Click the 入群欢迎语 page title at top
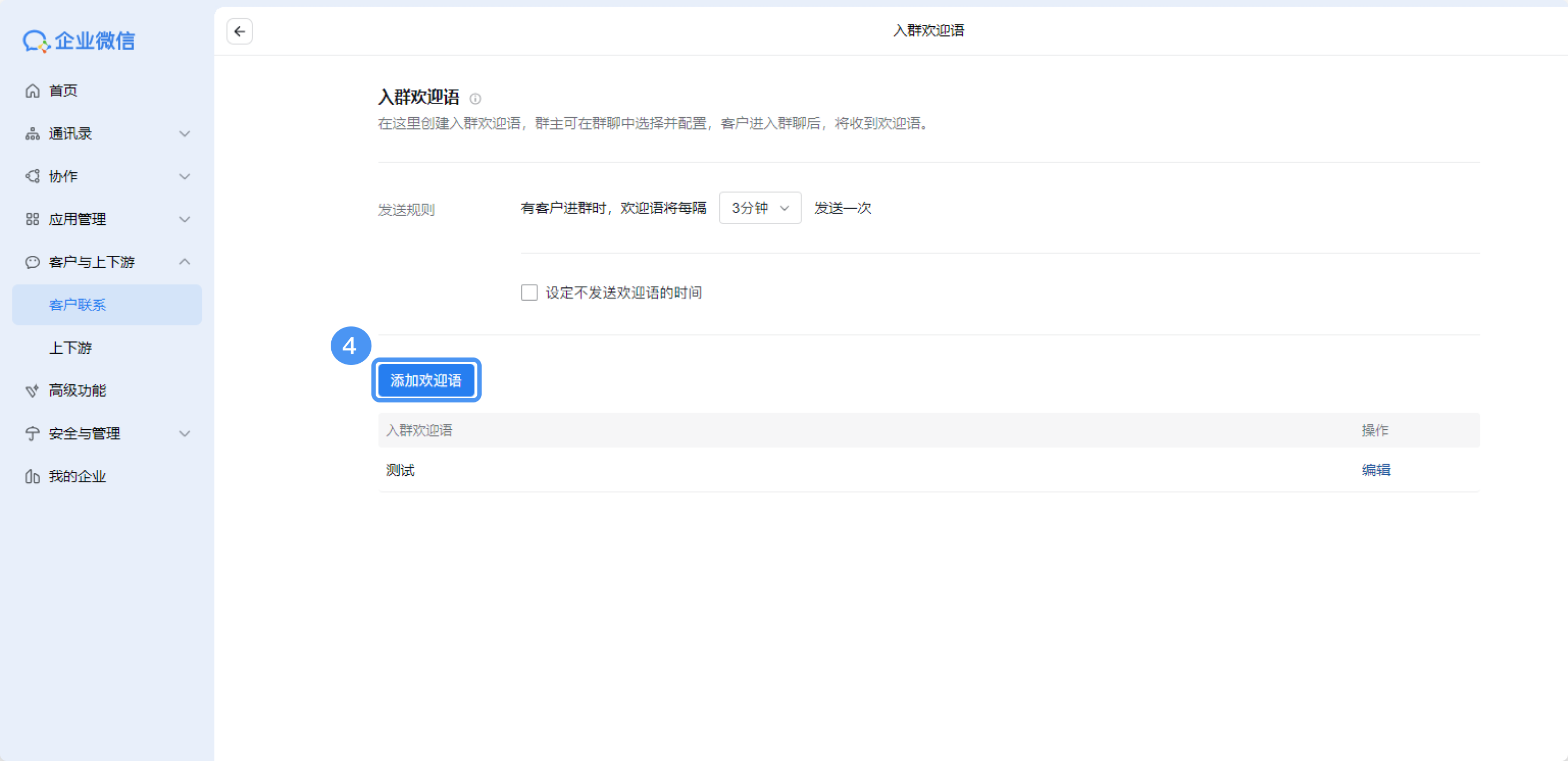This screenshot has width=1568, height=761. (929, 31)
